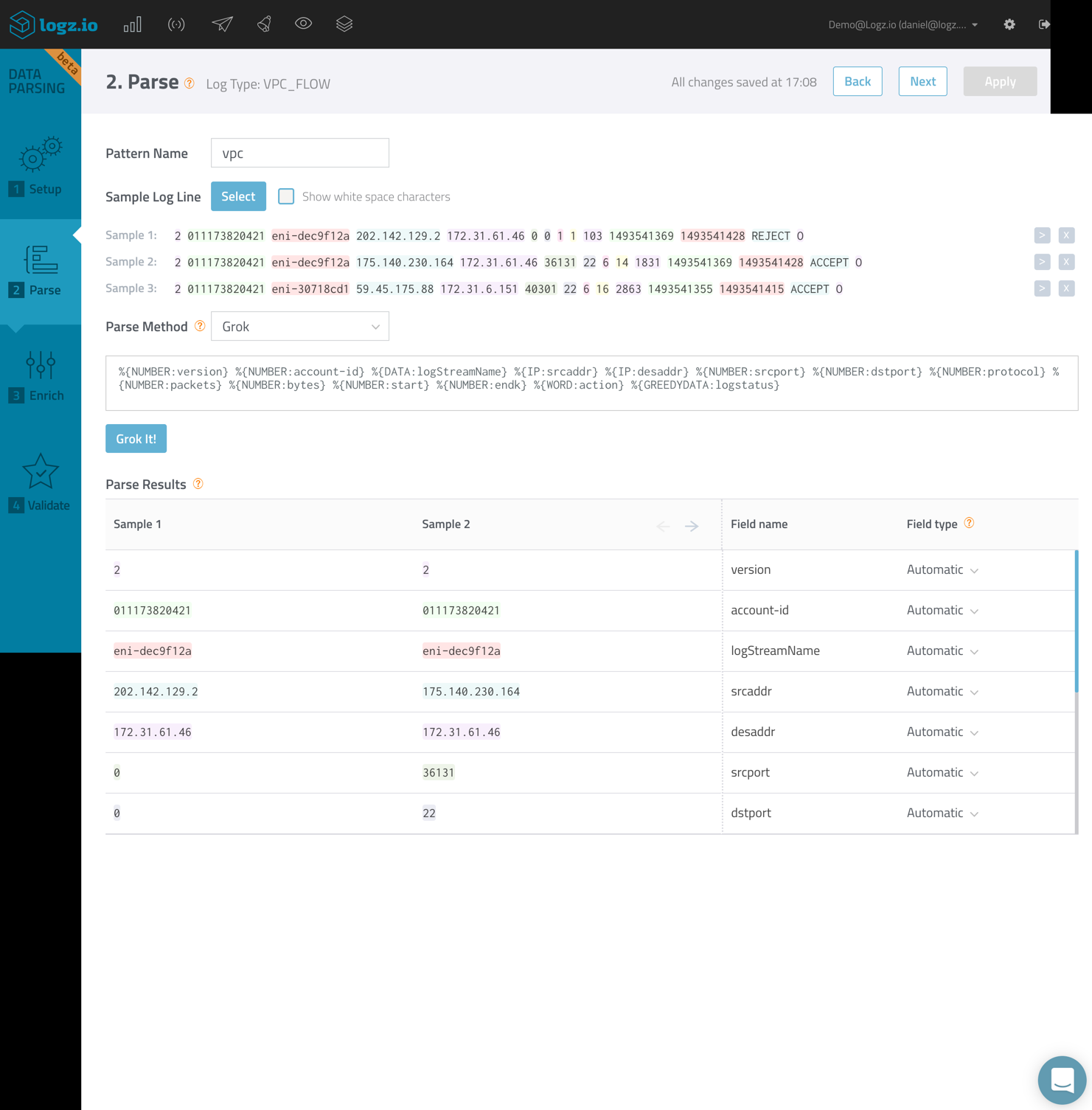The height and width of the screenshot is (1110, 1092).
Task: Click the Parse Method help icon
Action: coord(200,326)
